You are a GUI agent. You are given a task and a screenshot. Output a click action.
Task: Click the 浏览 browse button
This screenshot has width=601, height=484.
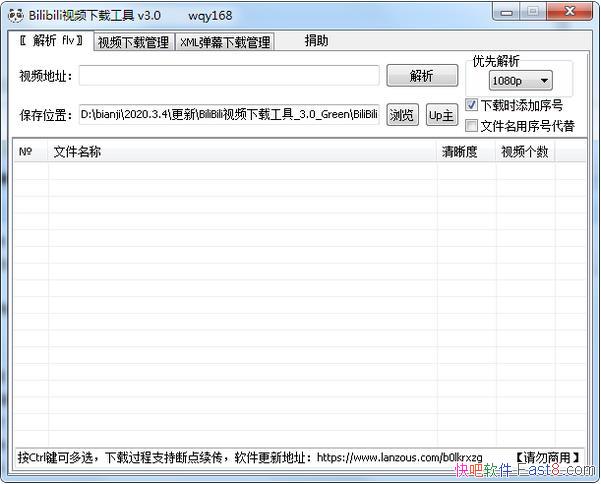(x=402, y=115)
